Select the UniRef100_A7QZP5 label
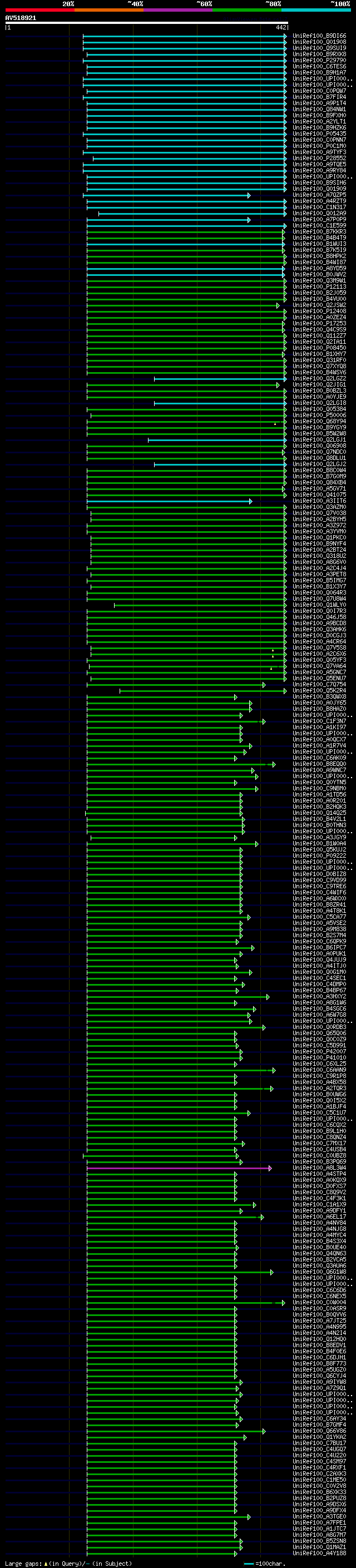Image resolution: width=356 pixels, height=1568 pixels. click(319, 195)
